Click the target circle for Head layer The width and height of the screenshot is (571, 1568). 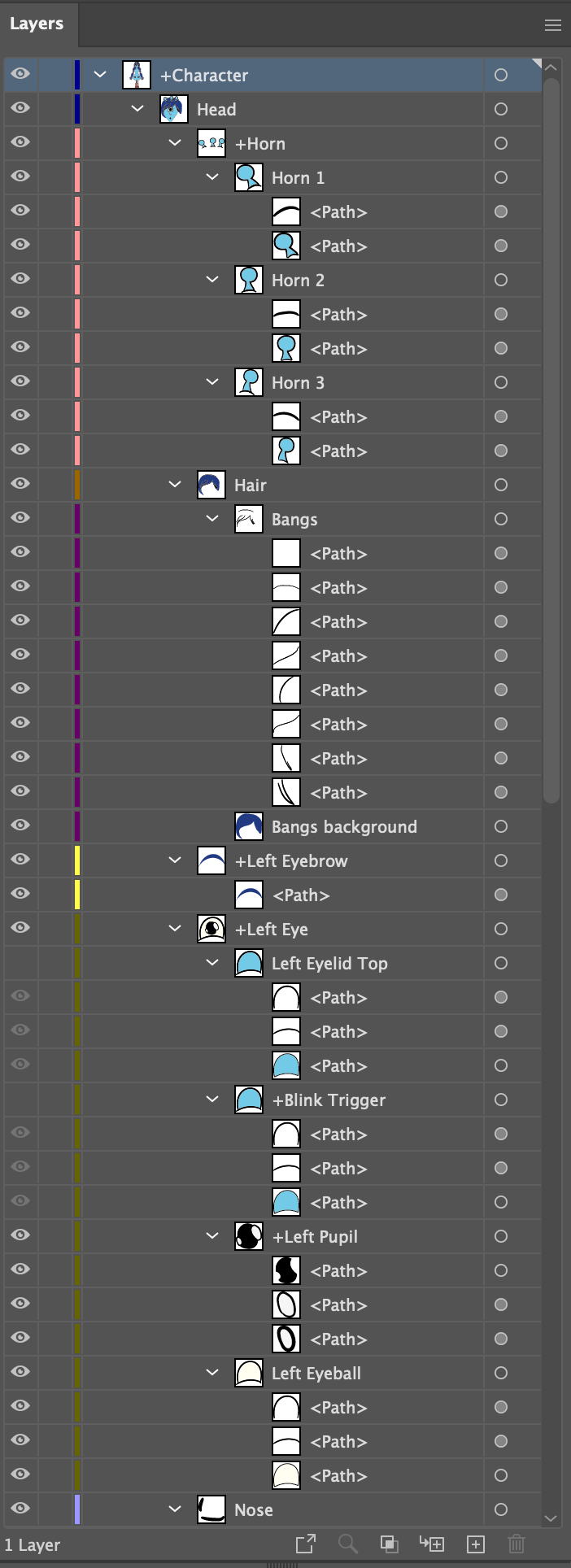point(501,109)
